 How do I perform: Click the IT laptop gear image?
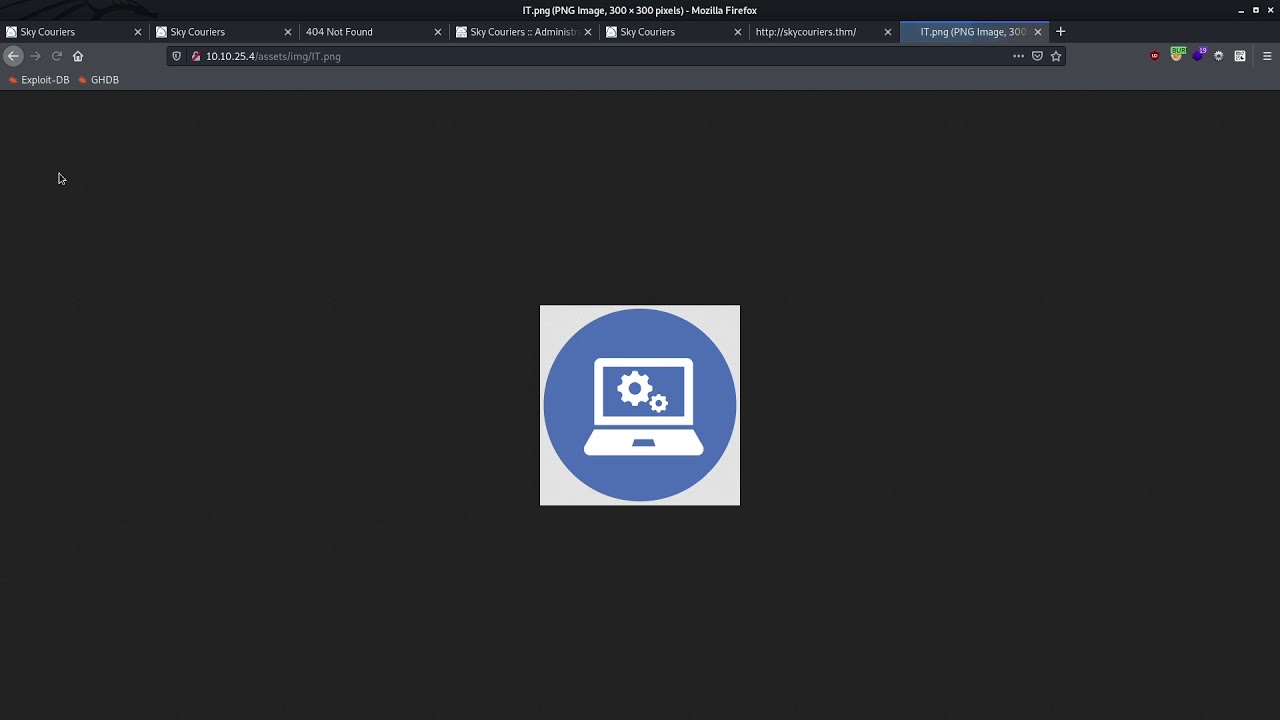click(x=640, y=405)
